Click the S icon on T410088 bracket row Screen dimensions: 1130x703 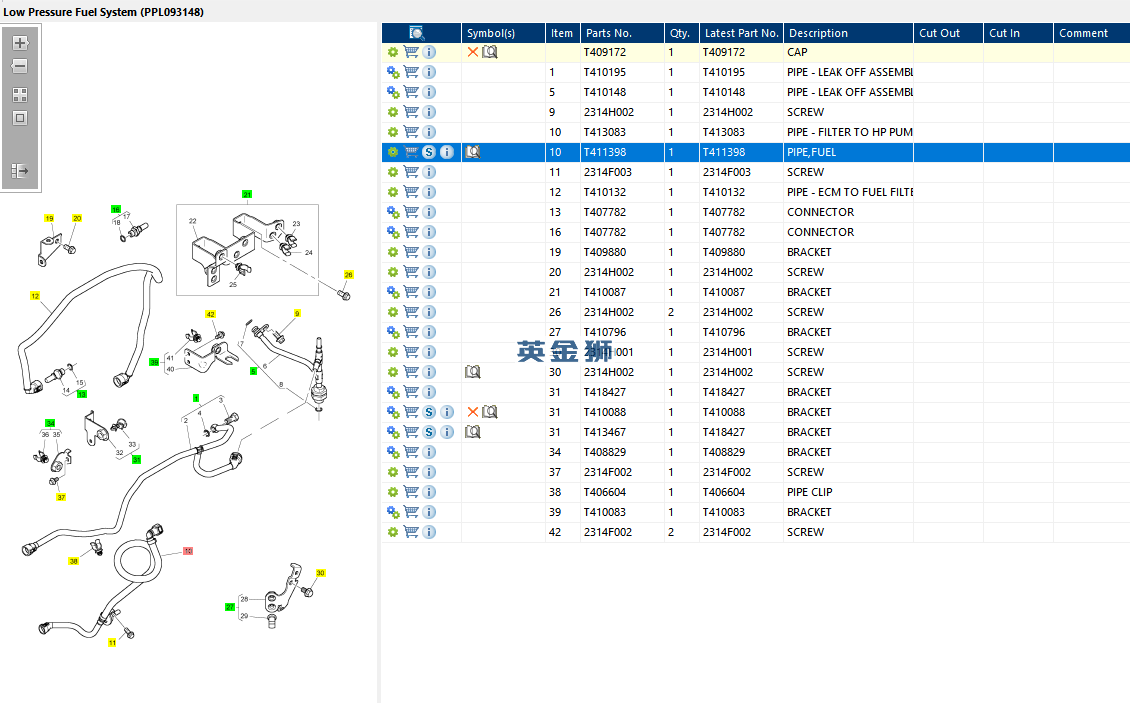[429, 412]
